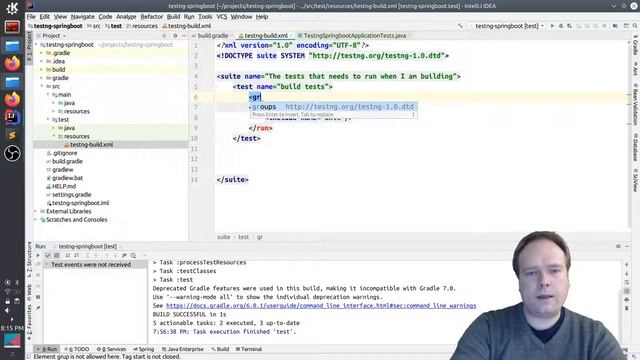Click the locate file icon in Project panel
The height and width of the screenshot is (360, 640).
tap(164, 36)
